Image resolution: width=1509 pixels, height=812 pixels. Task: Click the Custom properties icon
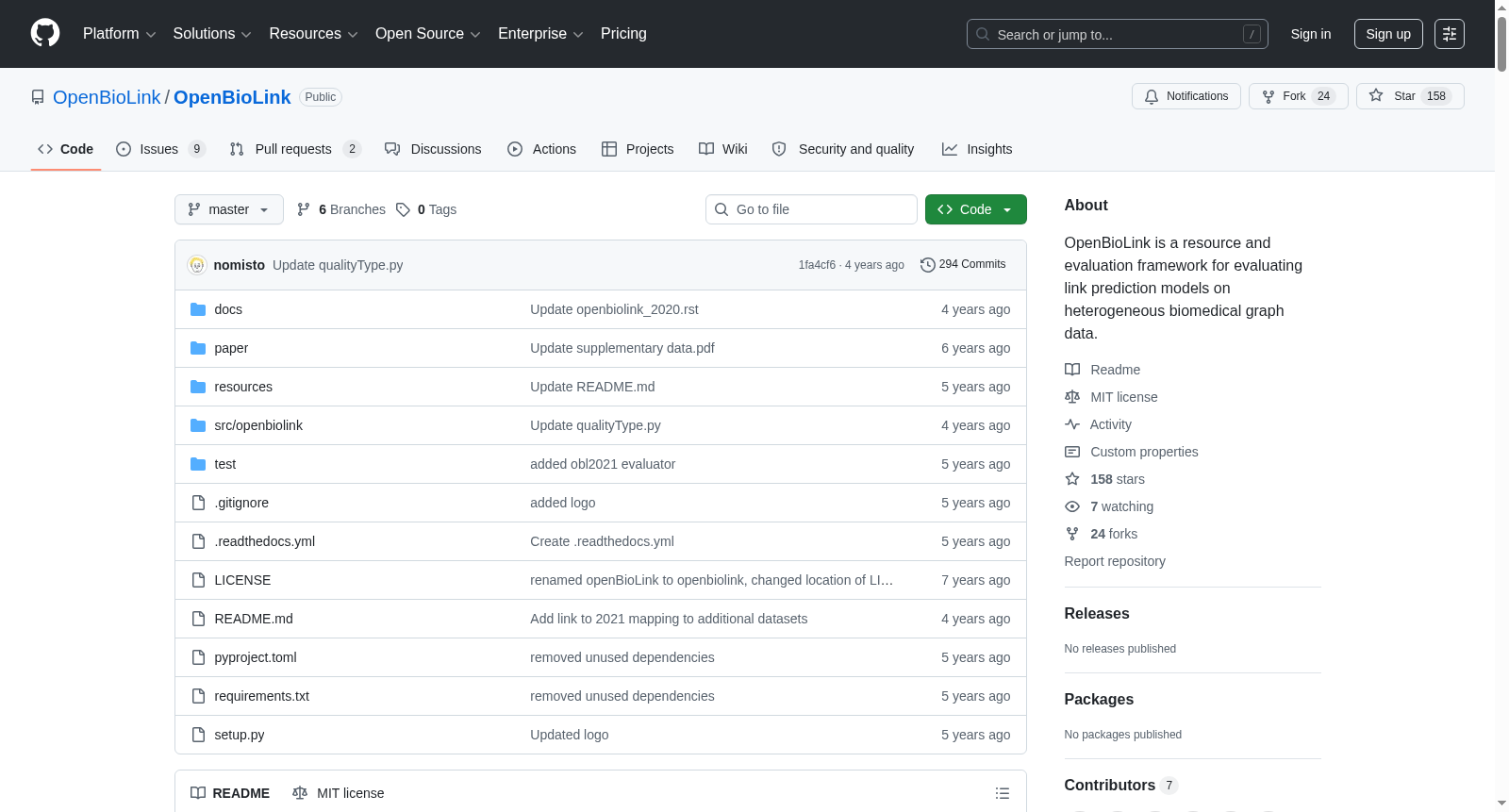point(1072,452)
